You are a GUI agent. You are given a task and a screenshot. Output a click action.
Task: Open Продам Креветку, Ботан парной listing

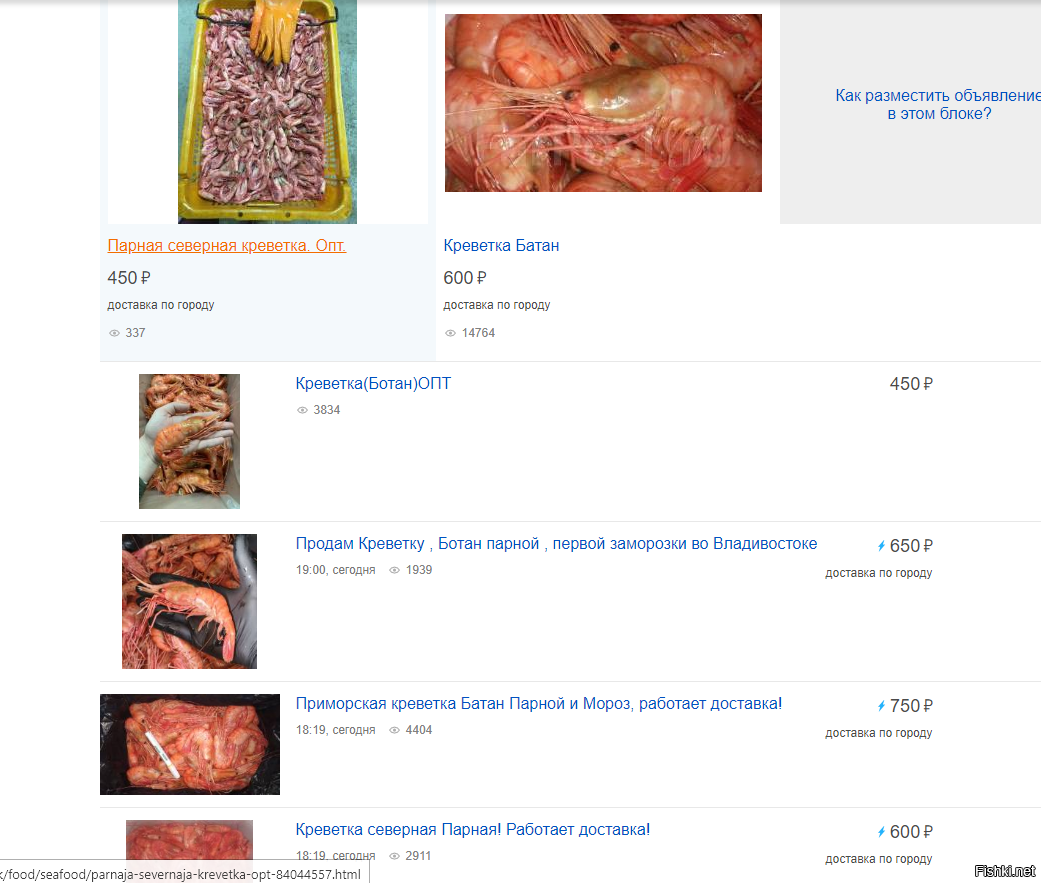(556, 544)
